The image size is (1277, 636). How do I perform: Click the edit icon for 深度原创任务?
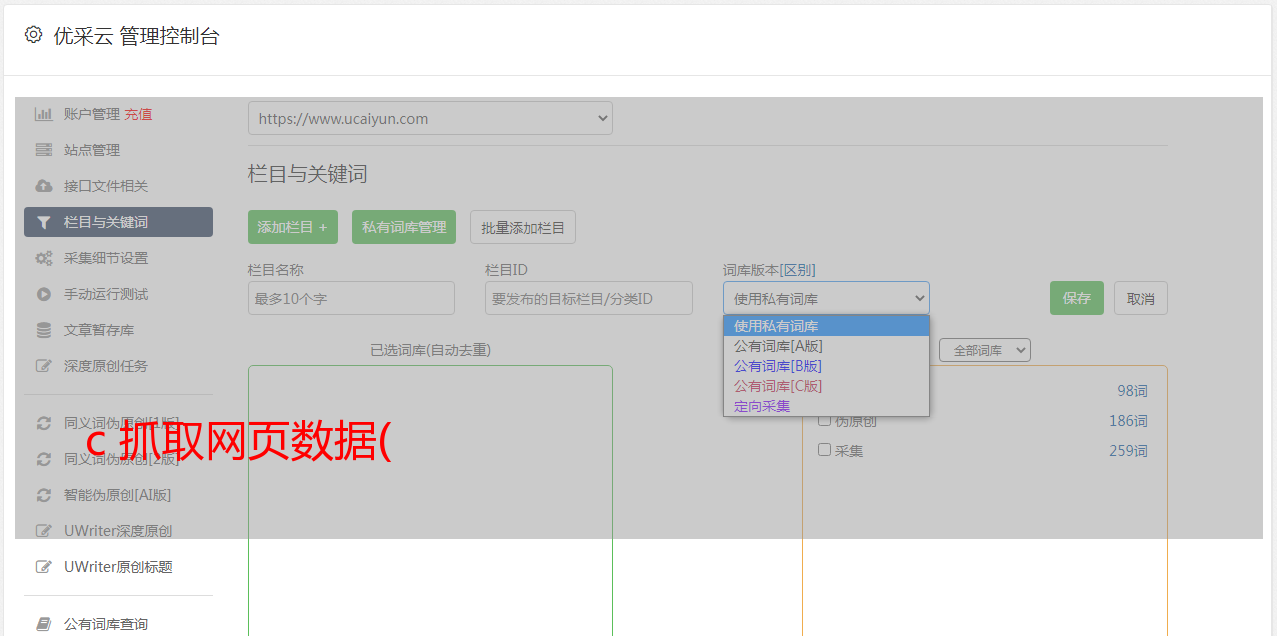click(x=43, y=366)
